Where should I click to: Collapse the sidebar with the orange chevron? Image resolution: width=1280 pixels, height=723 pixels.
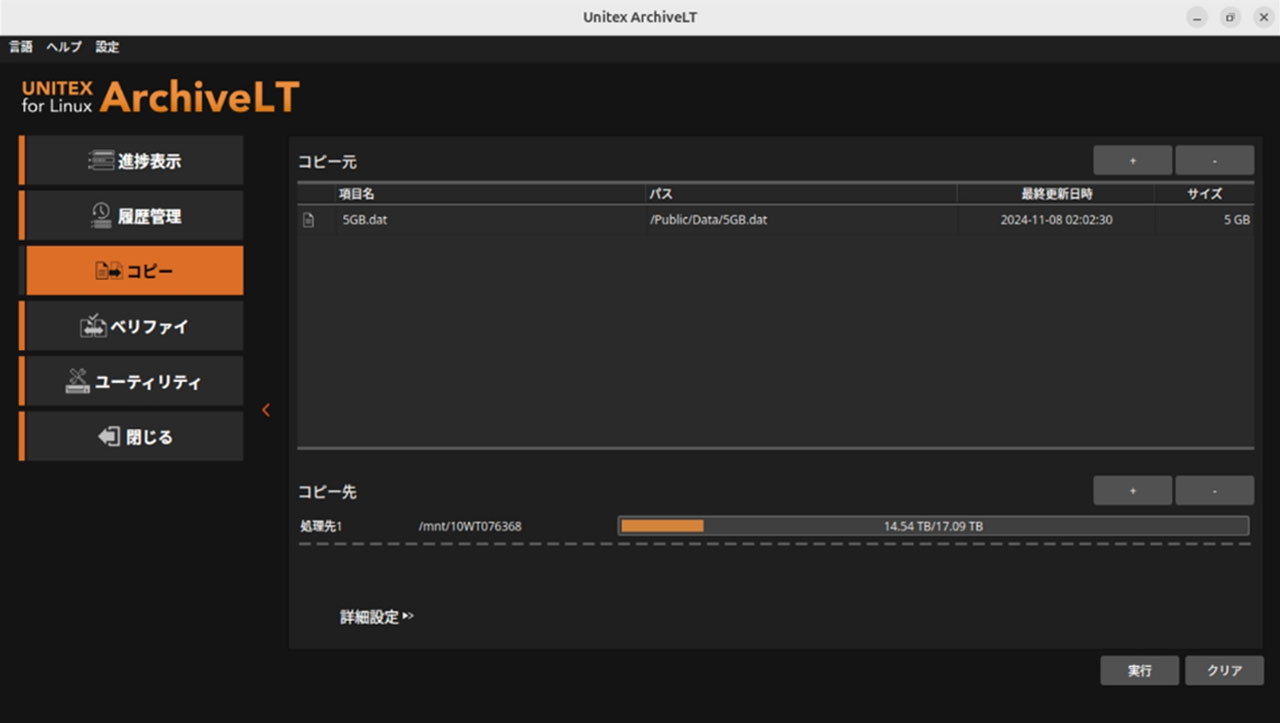coord(266,410)
